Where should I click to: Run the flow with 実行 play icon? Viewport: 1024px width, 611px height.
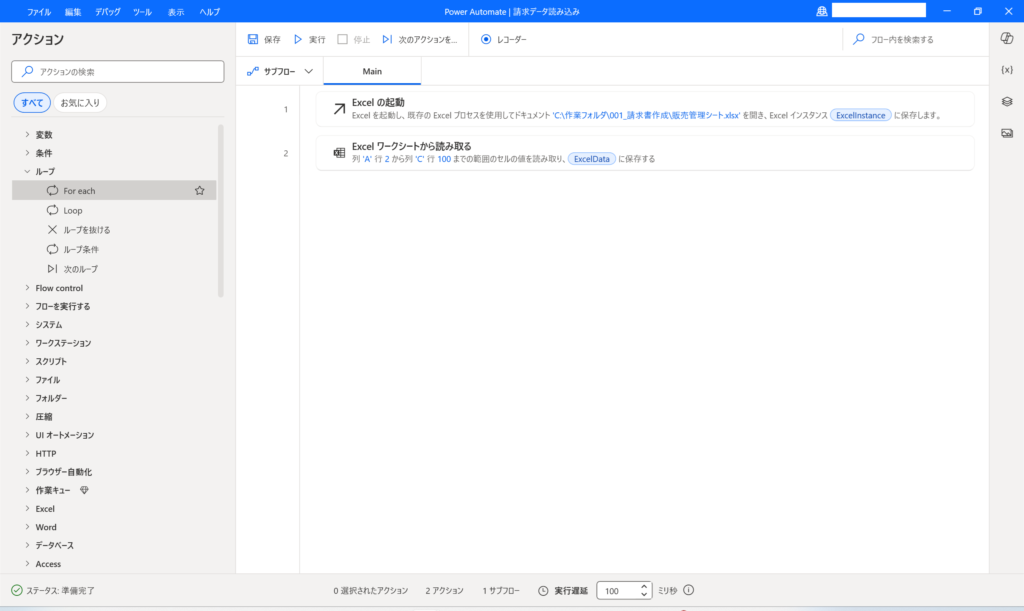(298, 39)
